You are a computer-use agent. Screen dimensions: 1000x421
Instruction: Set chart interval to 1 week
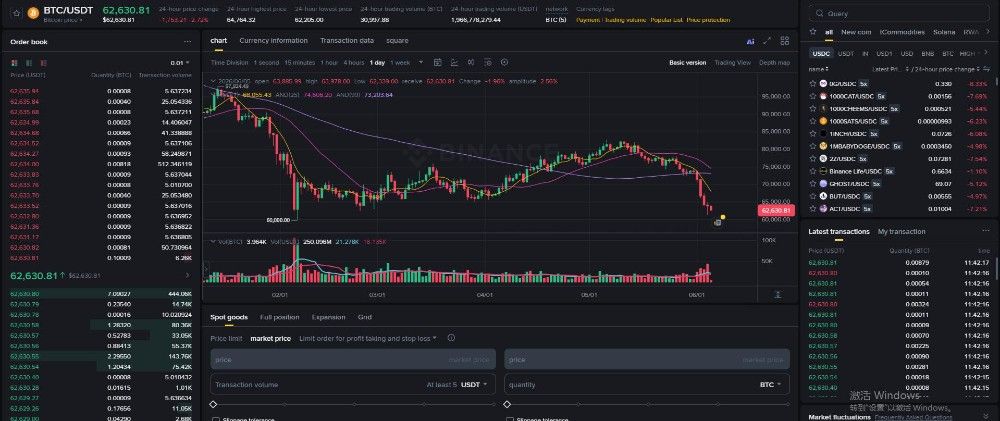[400, 63]
